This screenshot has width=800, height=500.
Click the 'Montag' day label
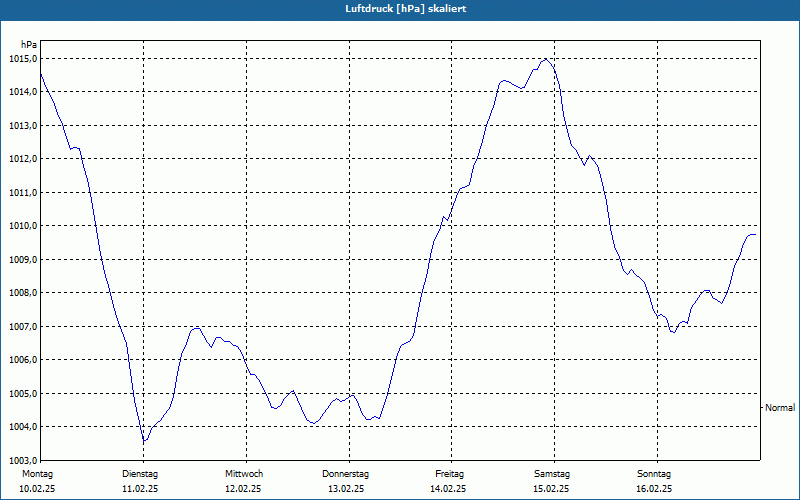pos(37,474)
